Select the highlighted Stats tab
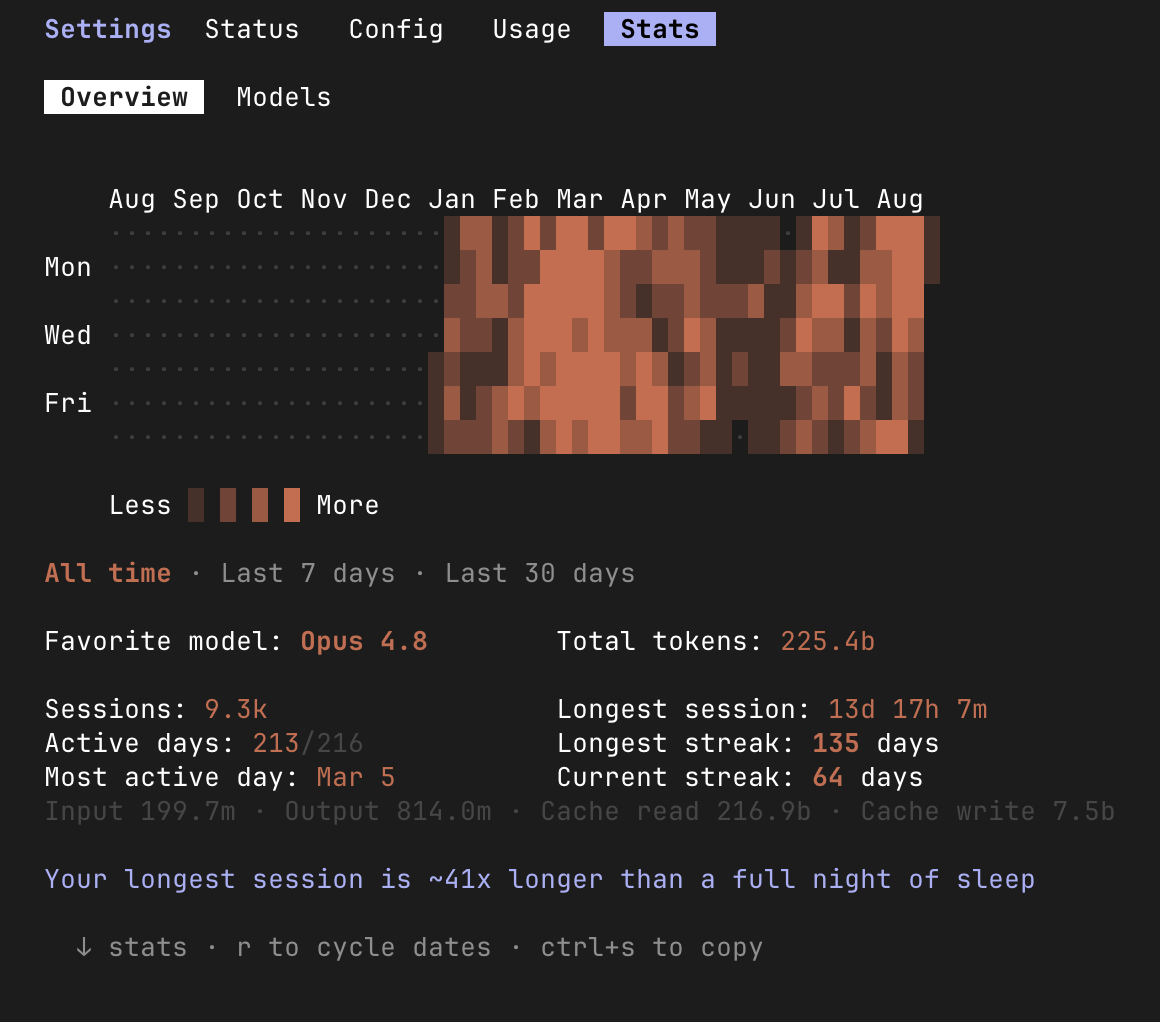Screen dimensions: 1160x1022 point(660,29)
